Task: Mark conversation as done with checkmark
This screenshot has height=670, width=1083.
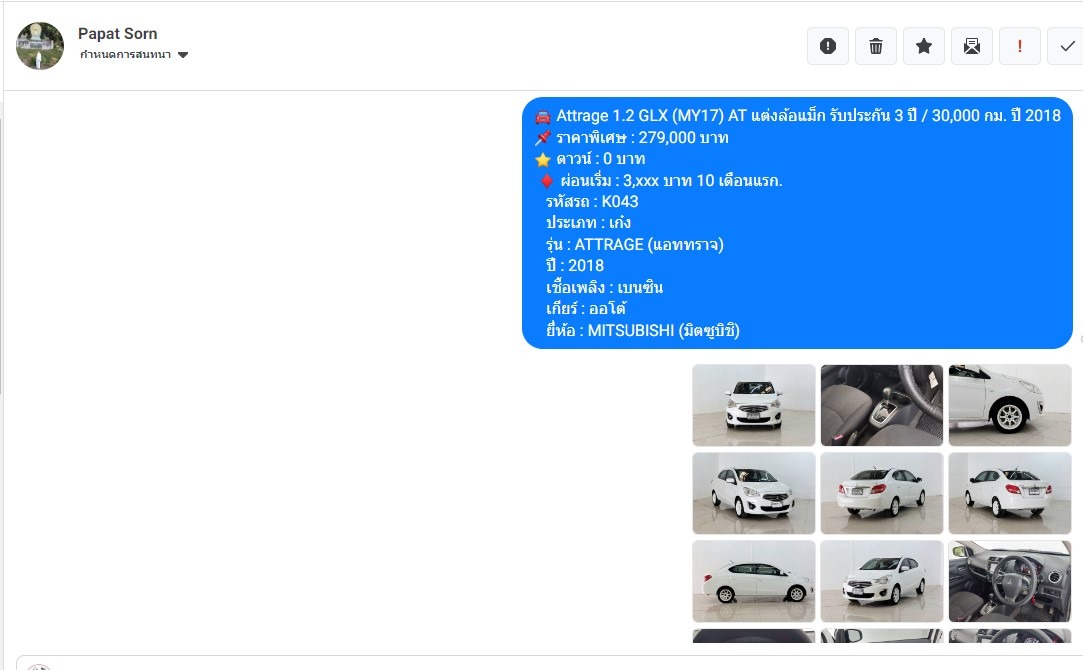Action: tap(1066, 46)
